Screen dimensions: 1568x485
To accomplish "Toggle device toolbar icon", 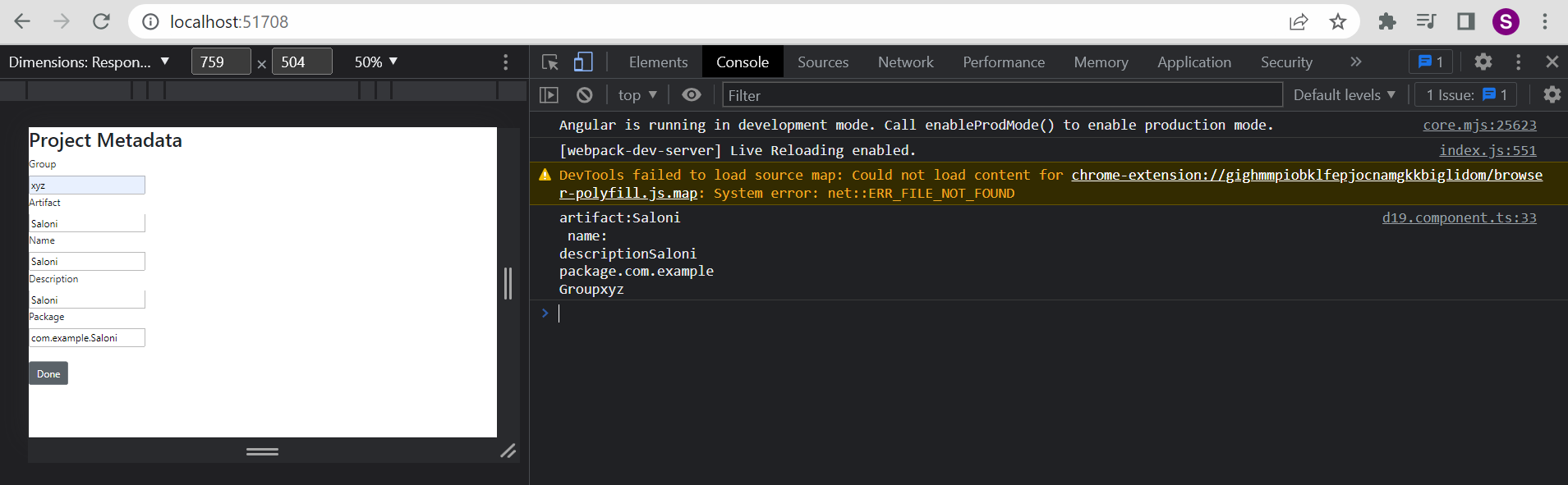I will click(x=583, y=62).
